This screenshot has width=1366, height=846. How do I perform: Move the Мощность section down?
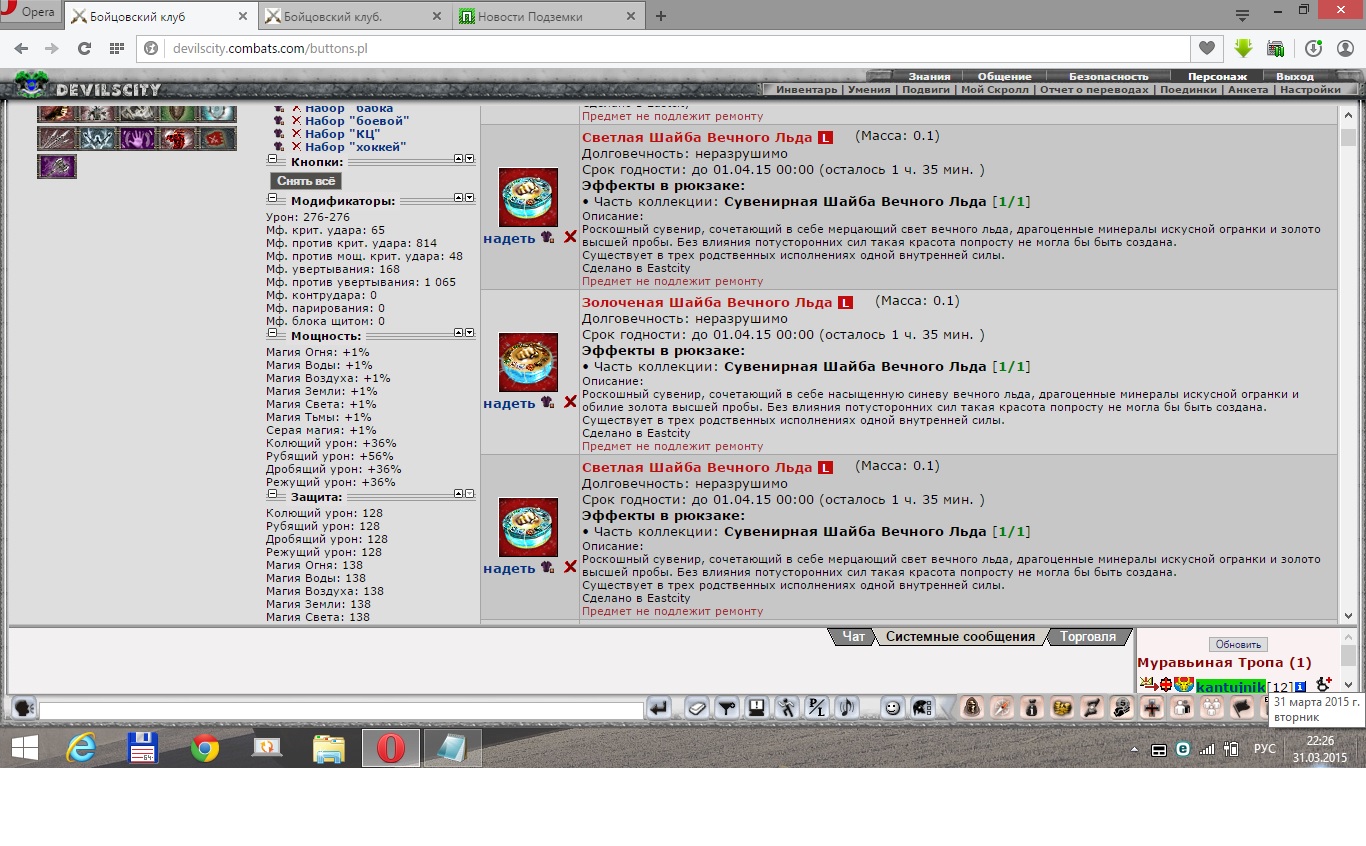(x=470, y=333)
